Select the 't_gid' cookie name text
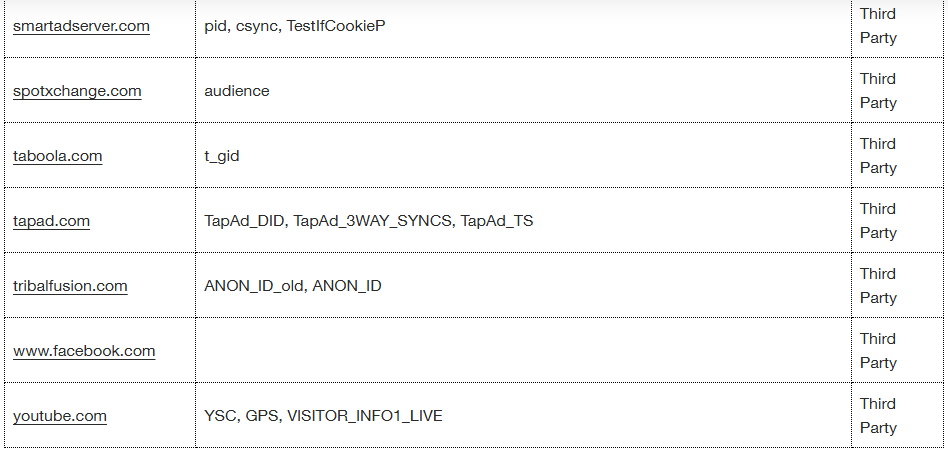This screenshot has height=453, width=948. click(221, 156)
